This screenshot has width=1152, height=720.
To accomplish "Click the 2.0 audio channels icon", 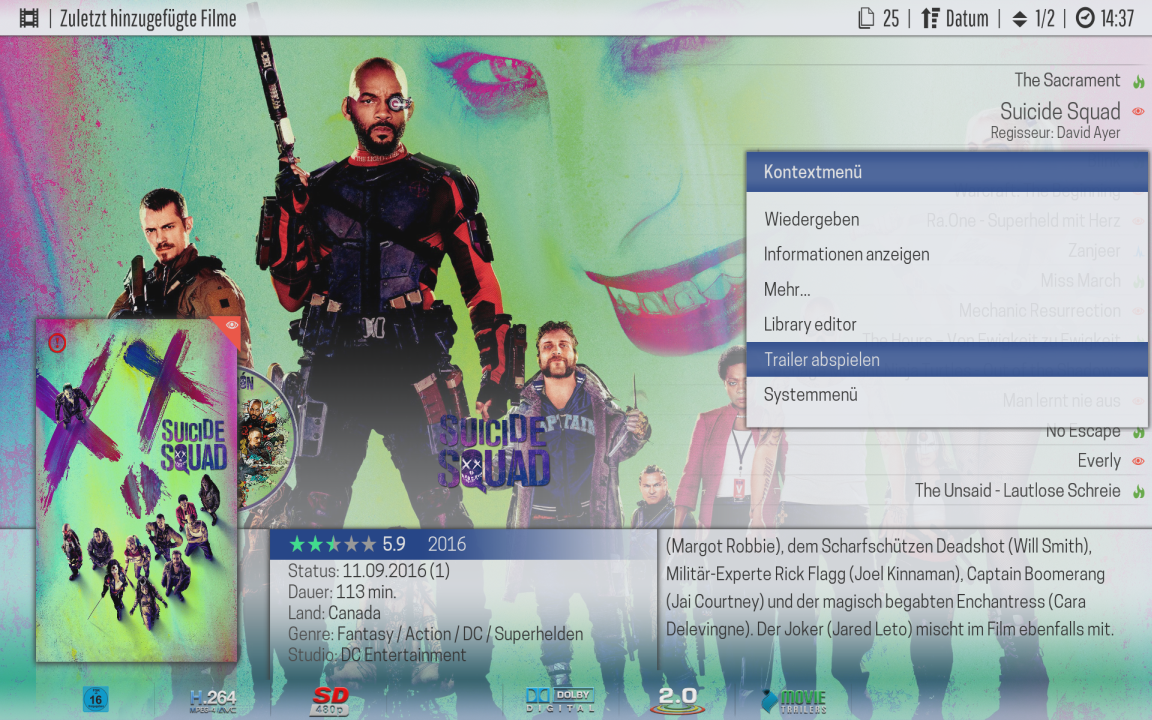I will pyautogui.click(x=677, y=700).
